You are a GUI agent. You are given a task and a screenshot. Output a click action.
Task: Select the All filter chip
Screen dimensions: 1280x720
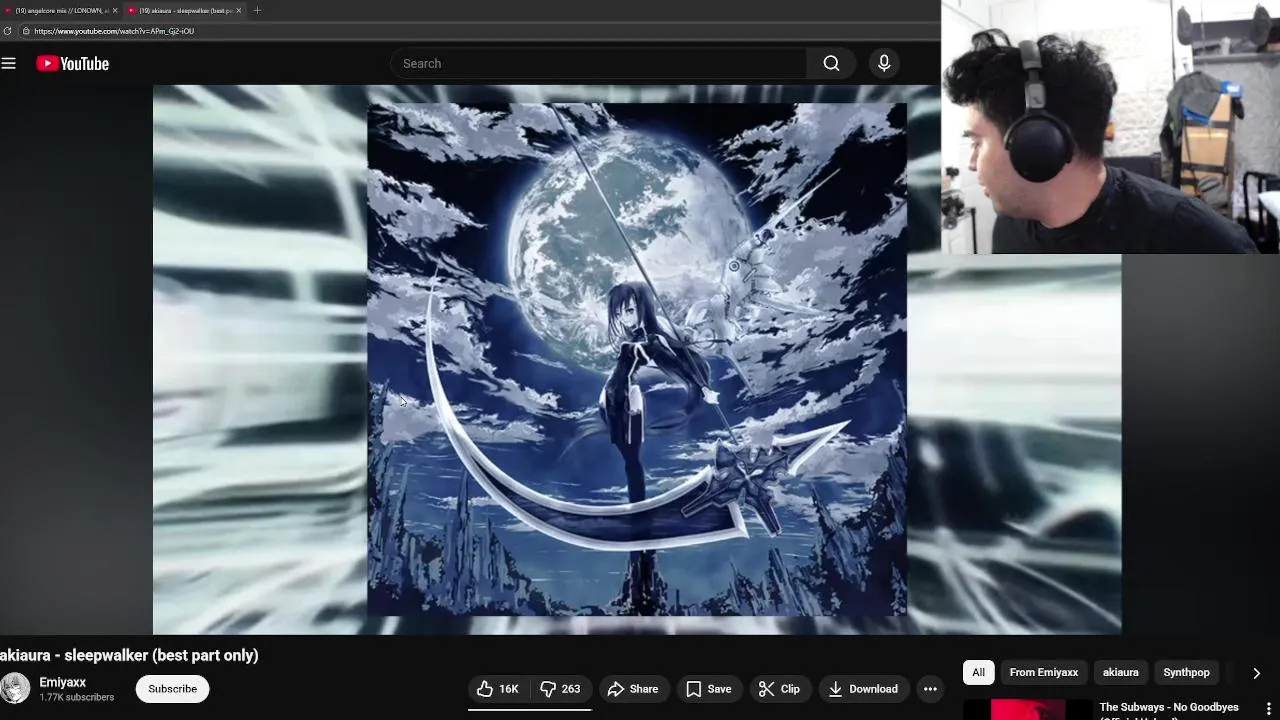(x=979, y=673)
